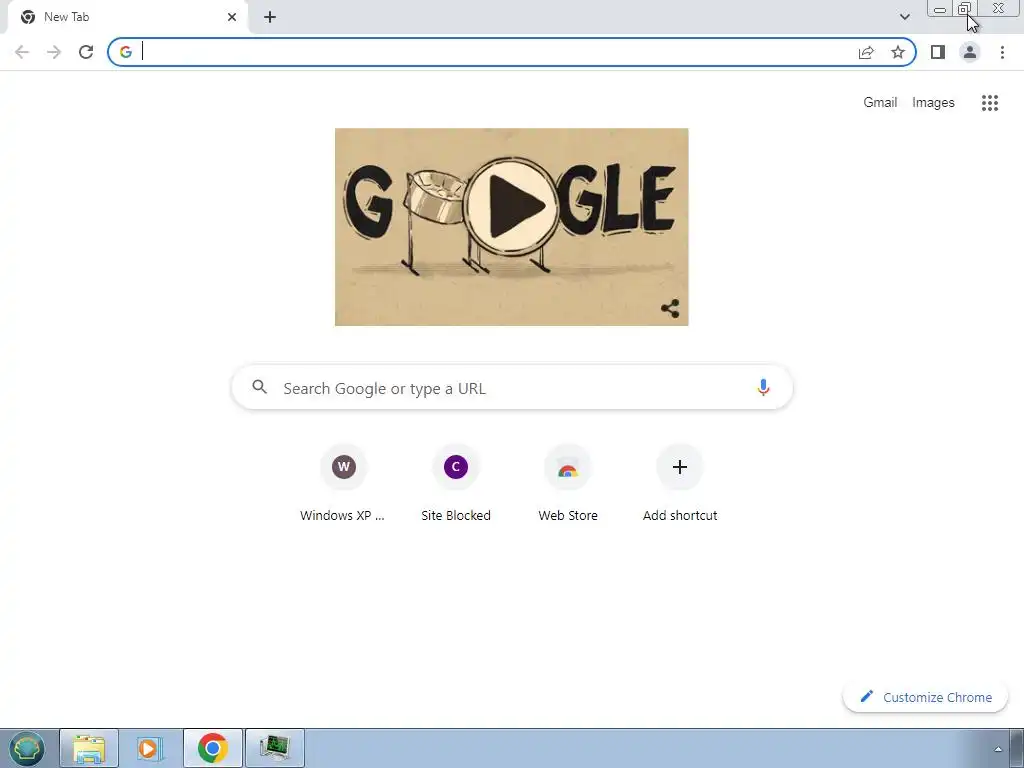Select the New Tab tab
Screen dimensions: 1024x768
tap(127, 17)
